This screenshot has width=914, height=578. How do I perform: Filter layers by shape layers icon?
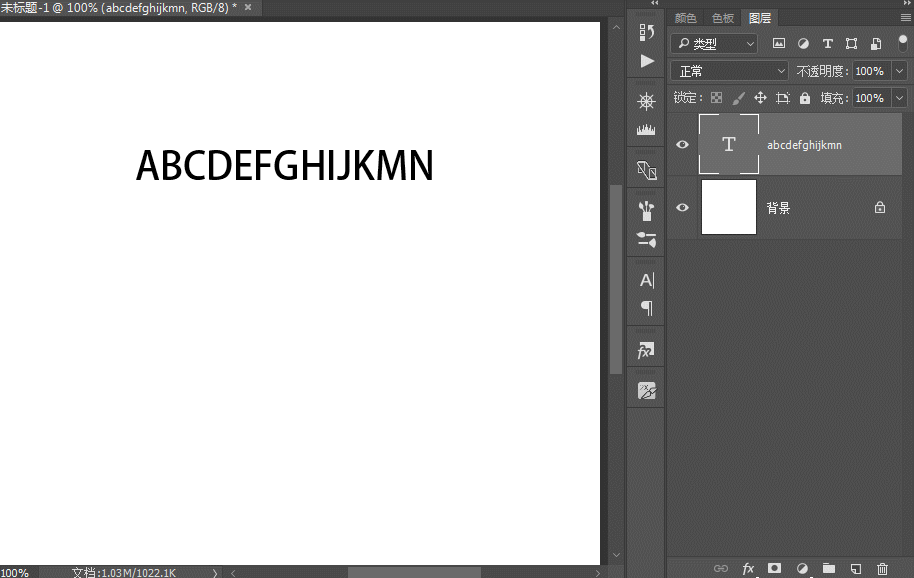point(852,43)
